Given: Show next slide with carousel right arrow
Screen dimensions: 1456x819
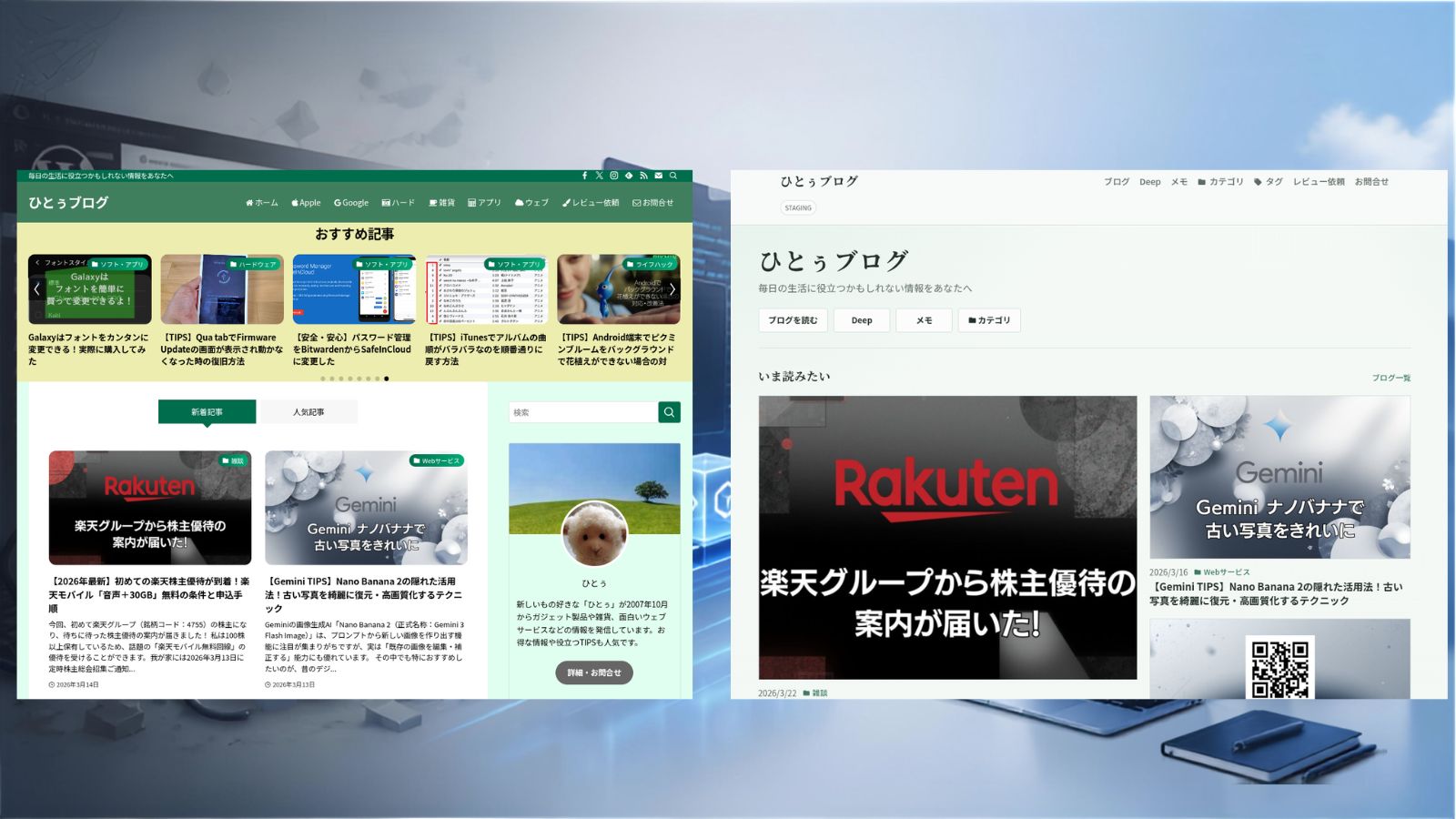Looking at the screenshot, I should click(x=672, y=288).
